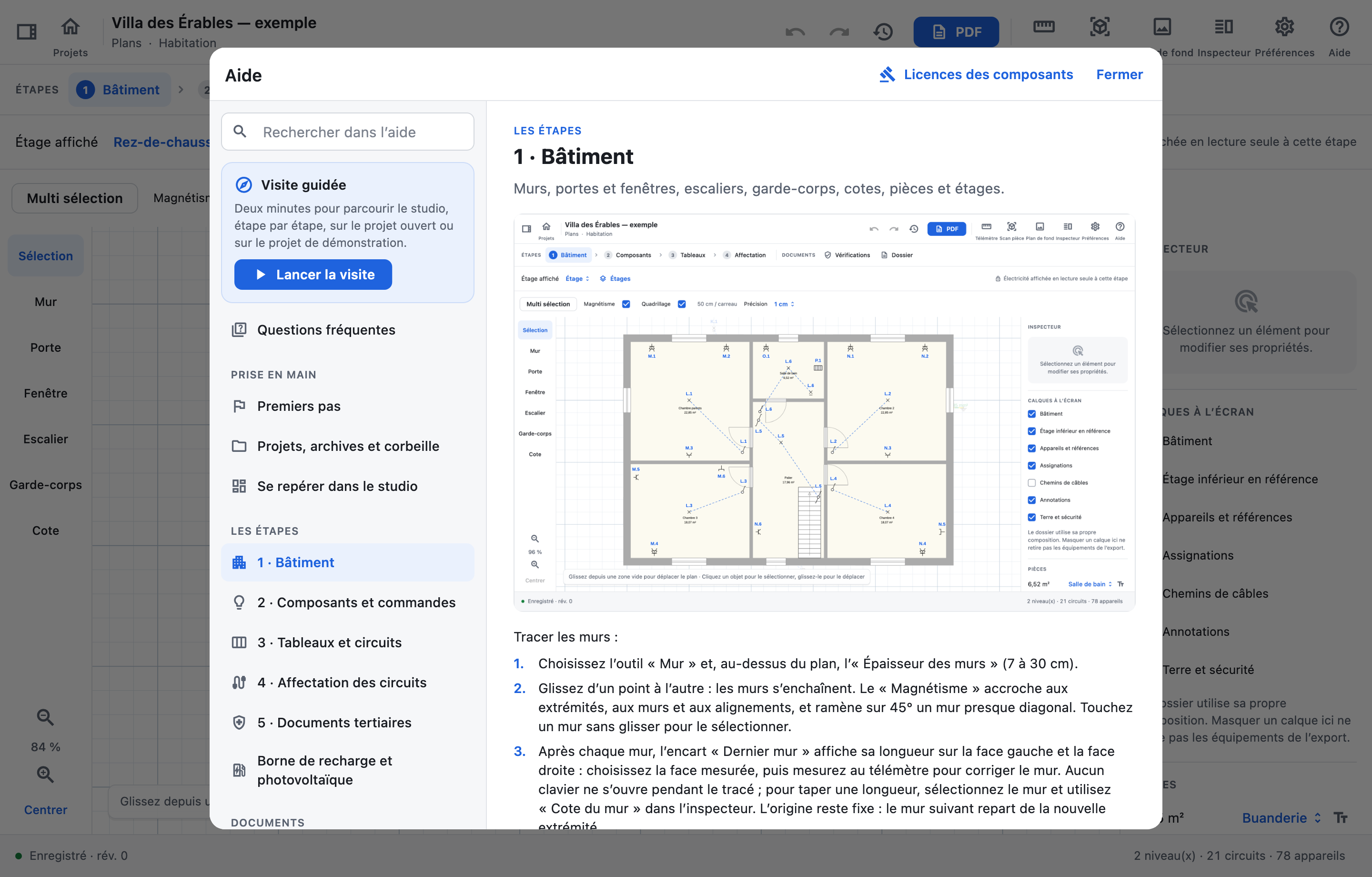The image size is (1372, 877).
Task: Open 3 · Tableaux et circuits topic
Action: tap(348, 642)
